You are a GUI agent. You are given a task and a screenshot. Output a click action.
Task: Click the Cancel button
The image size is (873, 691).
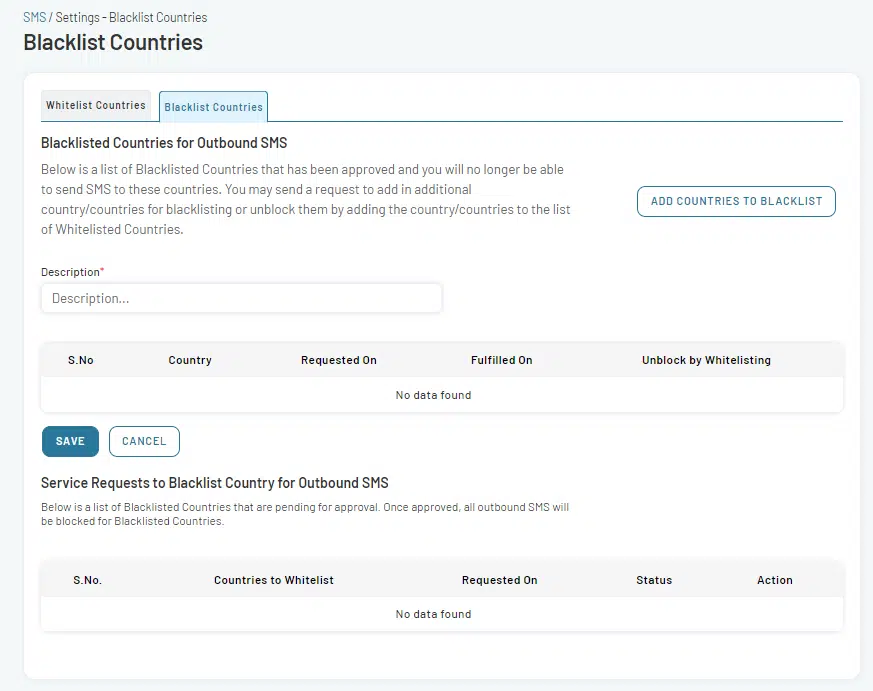144,441
